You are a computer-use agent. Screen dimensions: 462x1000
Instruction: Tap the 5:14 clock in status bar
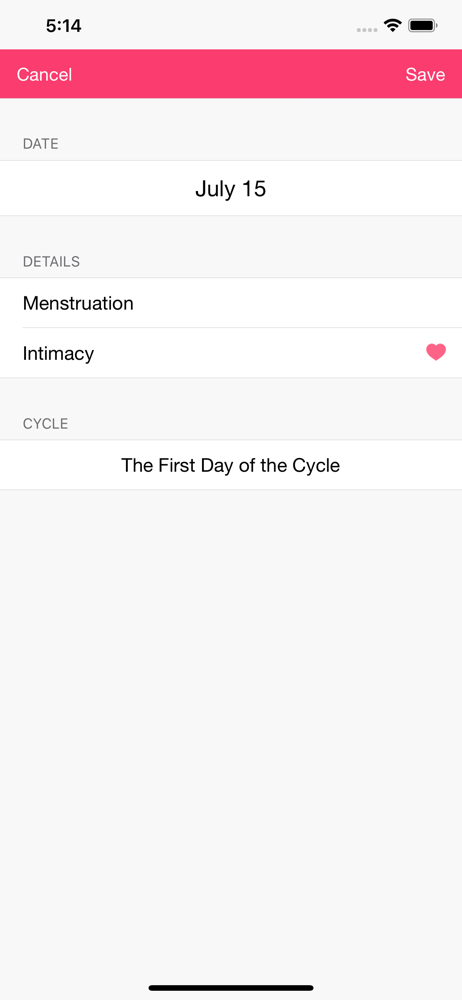(x=64, y=26)
